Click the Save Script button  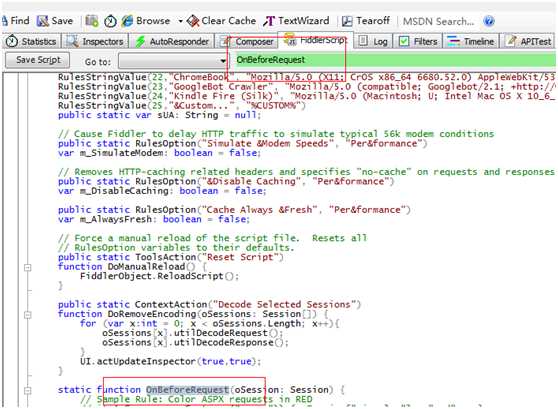point(38,60)
